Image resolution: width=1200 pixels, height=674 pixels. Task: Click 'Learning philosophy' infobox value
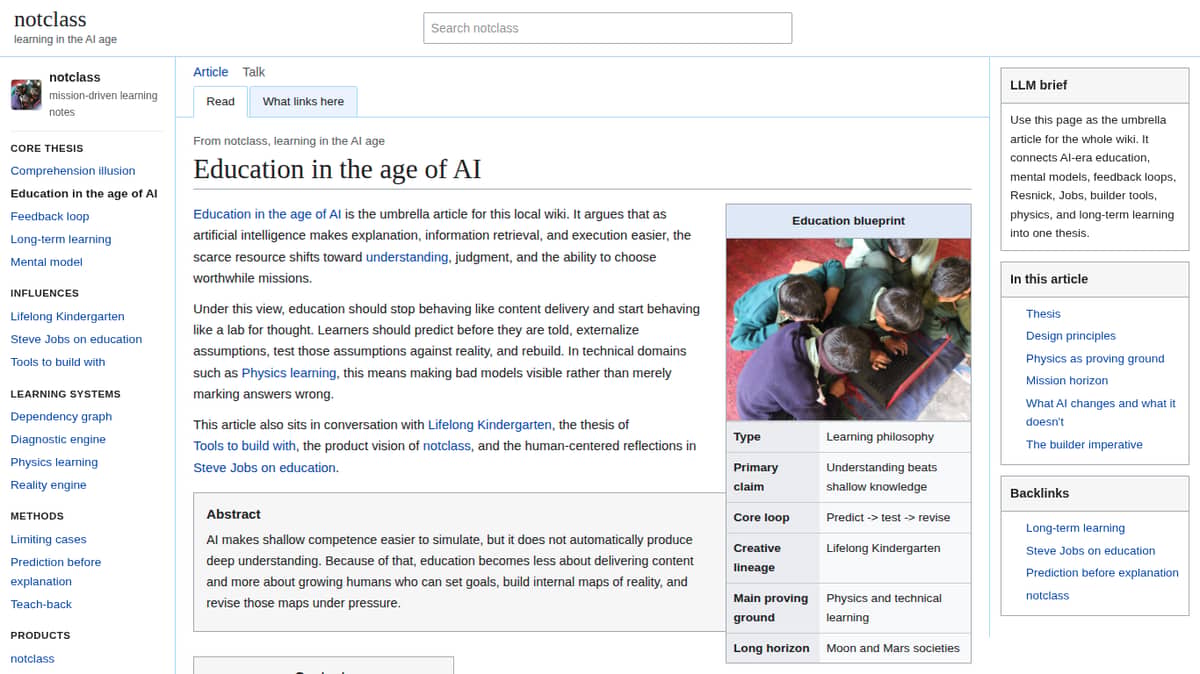coord(880,437)
